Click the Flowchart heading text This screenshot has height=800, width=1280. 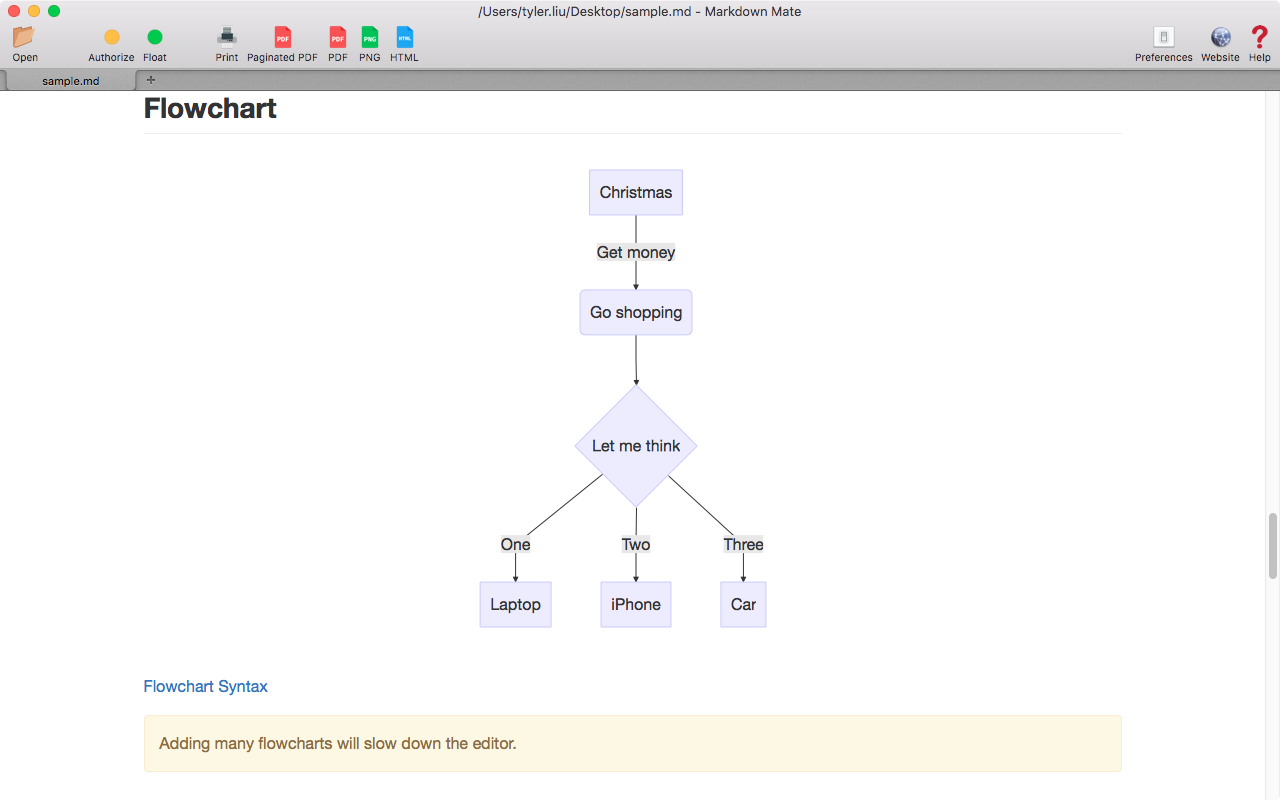pos(210,108)
